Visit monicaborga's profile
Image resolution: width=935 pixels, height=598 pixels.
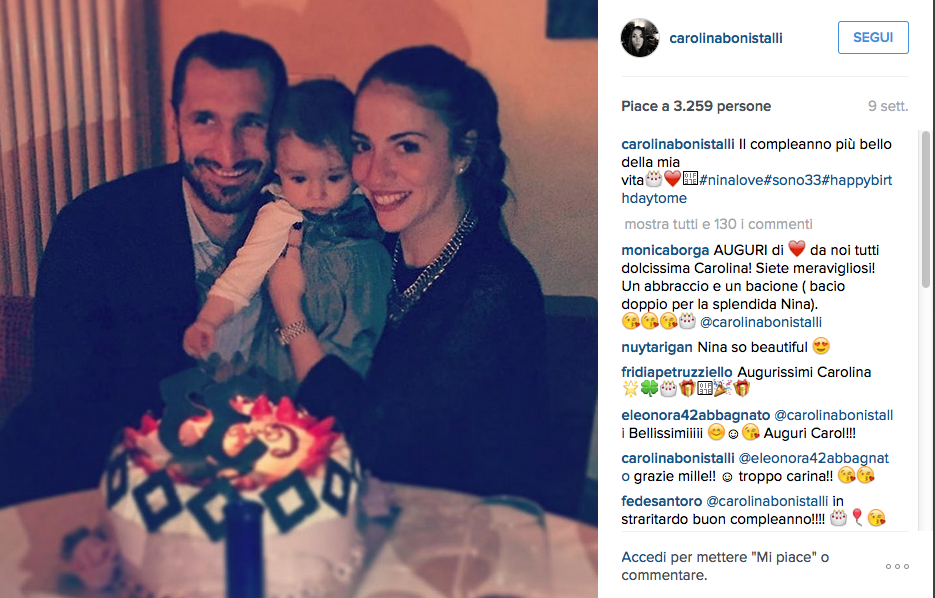(x=665, y=250)
